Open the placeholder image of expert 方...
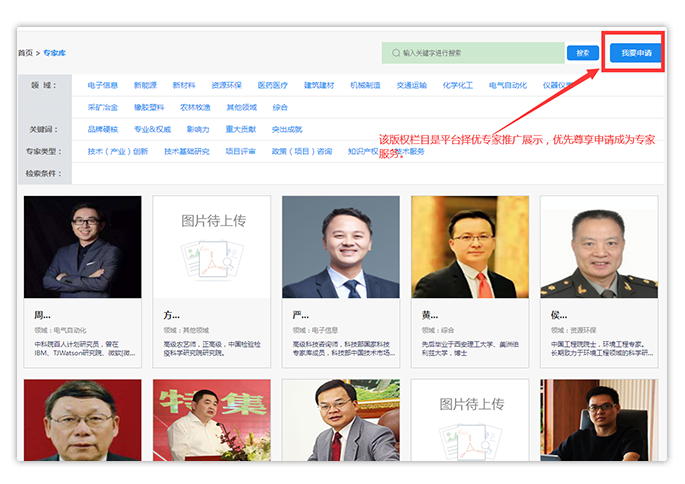685x484 pixels. [x=212, y=247]
